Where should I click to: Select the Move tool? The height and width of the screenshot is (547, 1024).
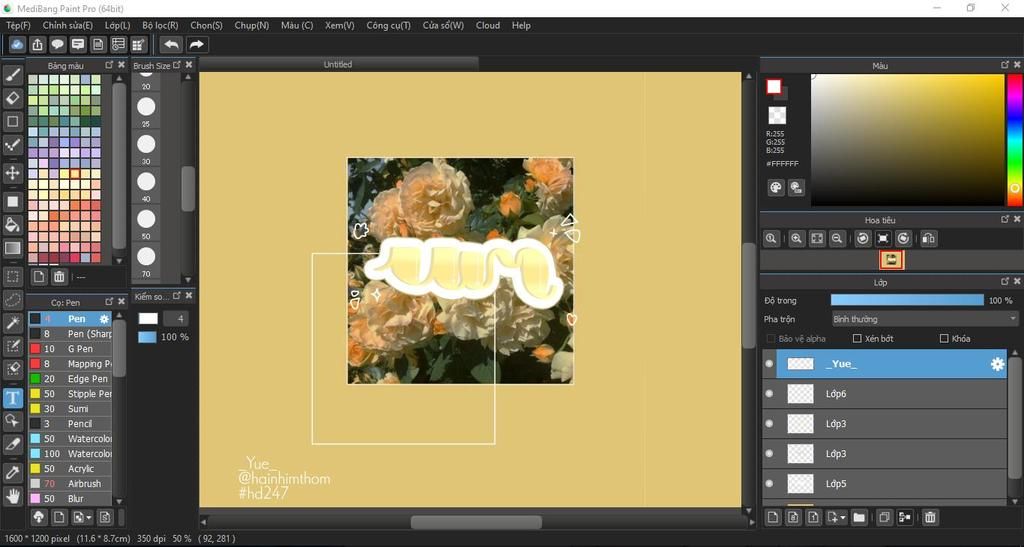(12, 173)
